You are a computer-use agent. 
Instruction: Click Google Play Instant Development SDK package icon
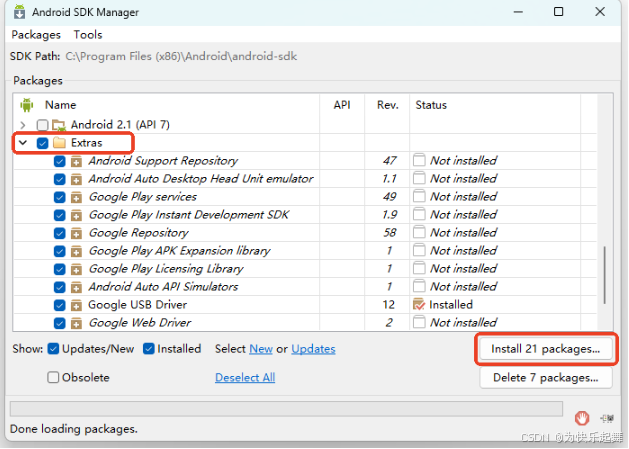click(76, 216)
